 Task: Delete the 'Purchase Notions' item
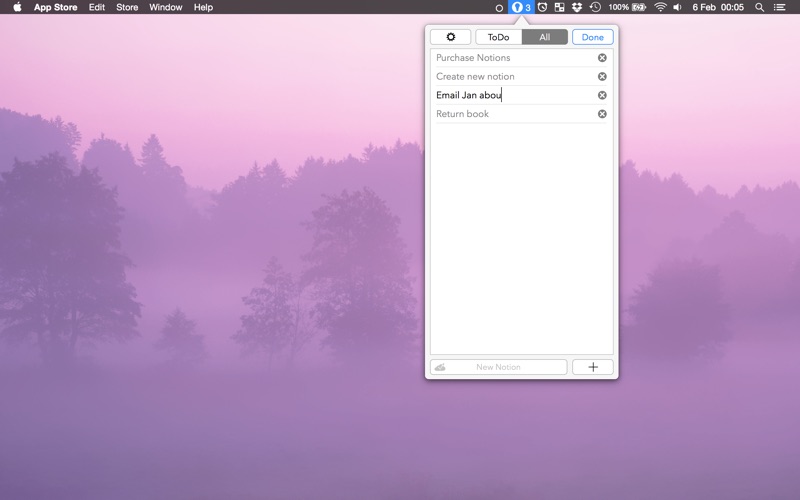click(x=602, y=58)
